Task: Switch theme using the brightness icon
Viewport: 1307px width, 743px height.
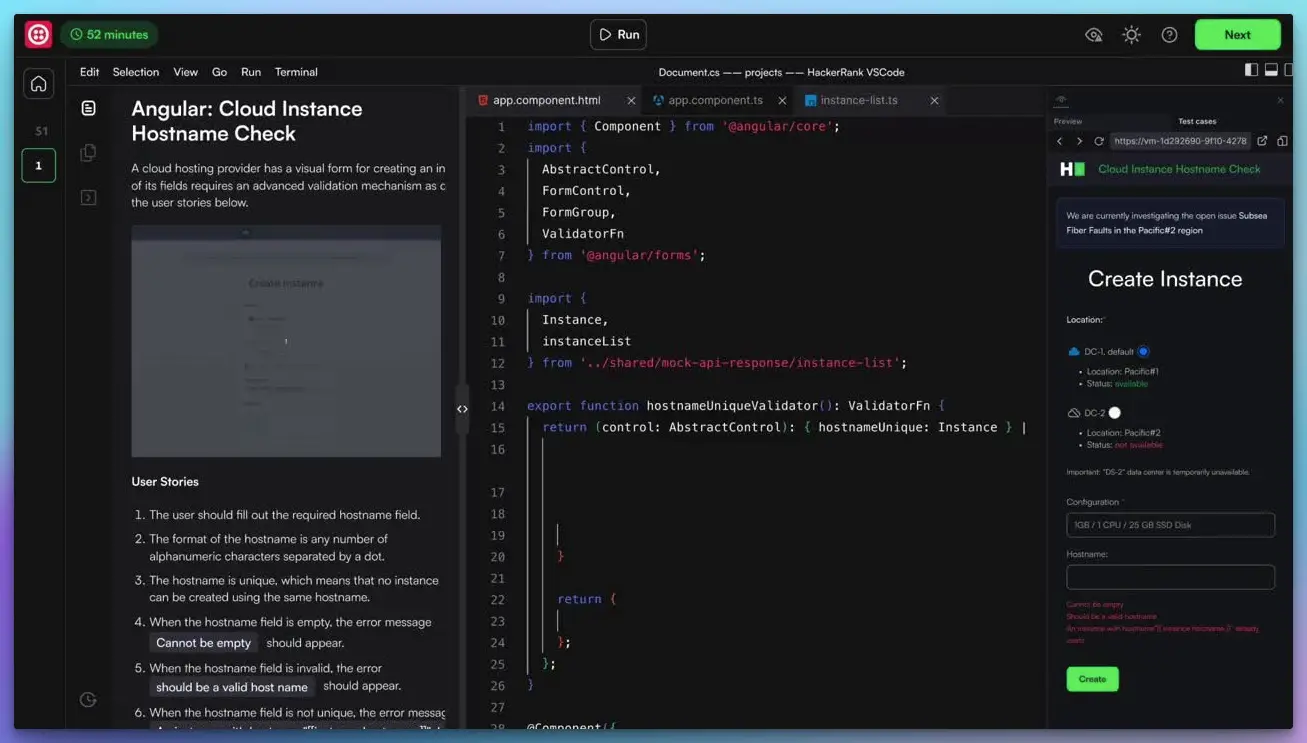Action: [x=1131, y=34]
